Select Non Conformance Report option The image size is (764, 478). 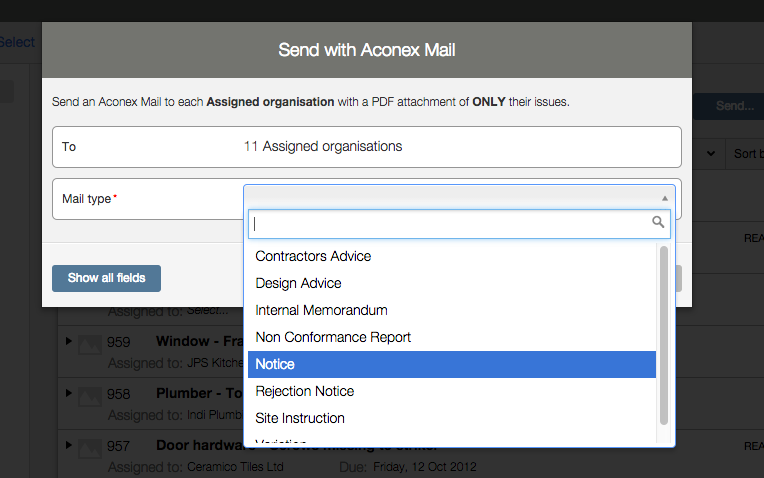452,337
